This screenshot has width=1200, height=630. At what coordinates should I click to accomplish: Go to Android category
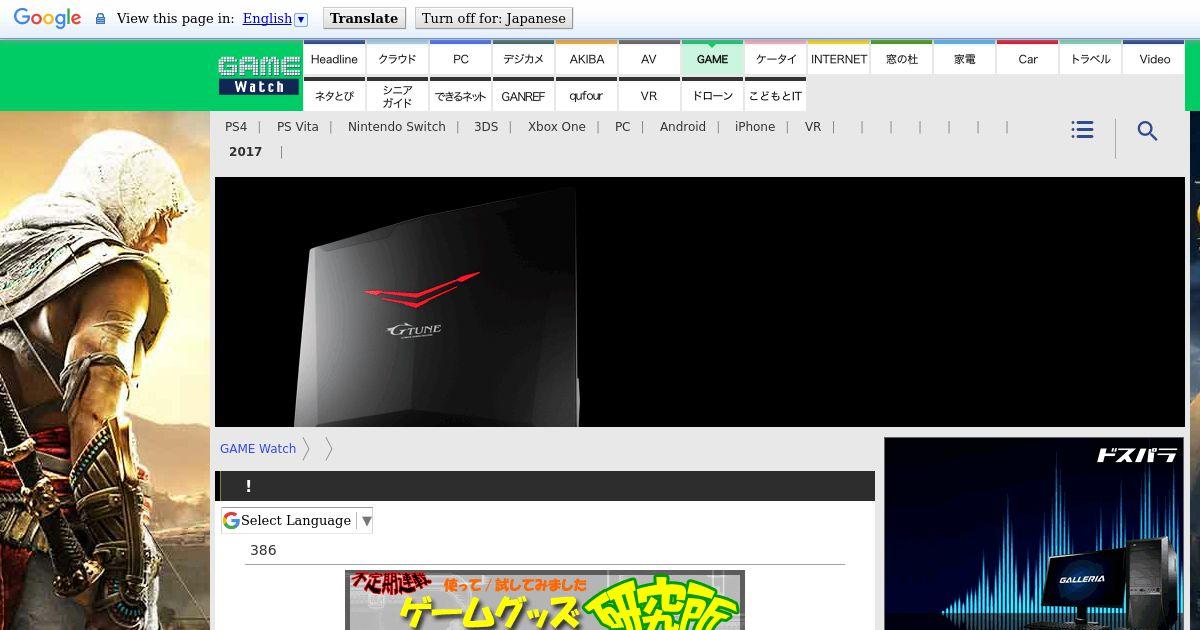[x=683, y=127]
